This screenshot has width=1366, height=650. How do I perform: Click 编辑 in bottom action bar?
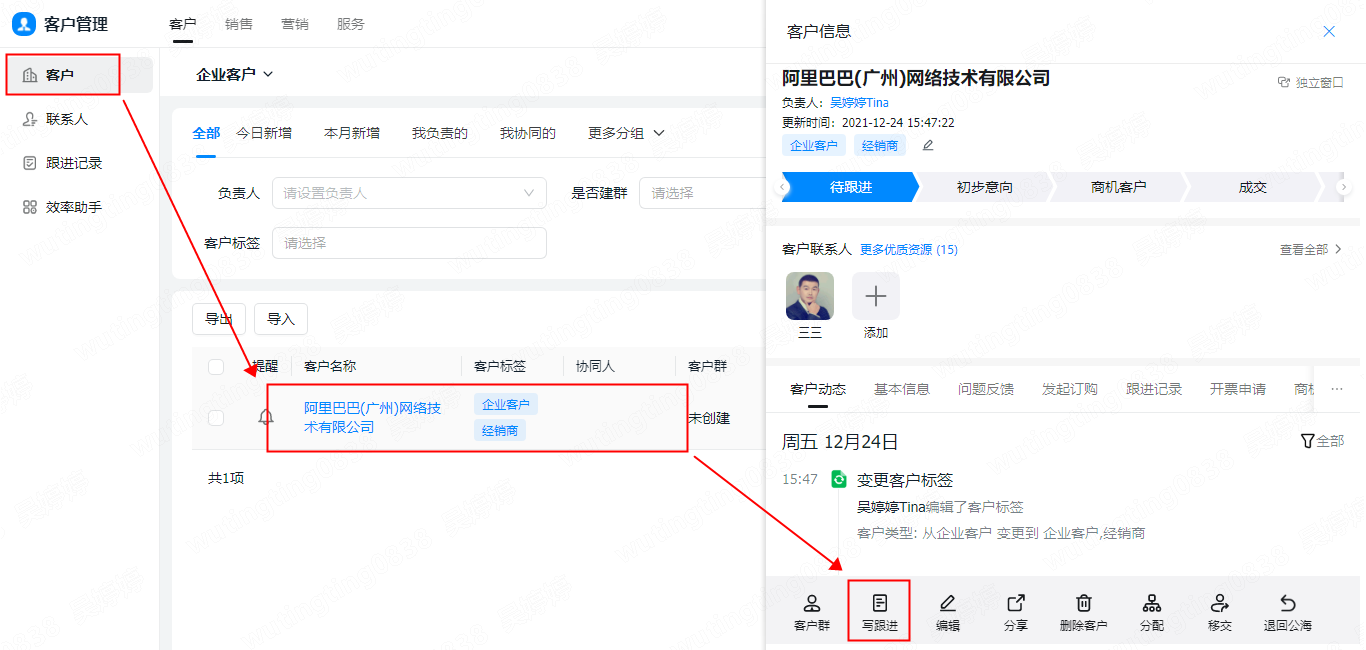[x=948, y=612]
